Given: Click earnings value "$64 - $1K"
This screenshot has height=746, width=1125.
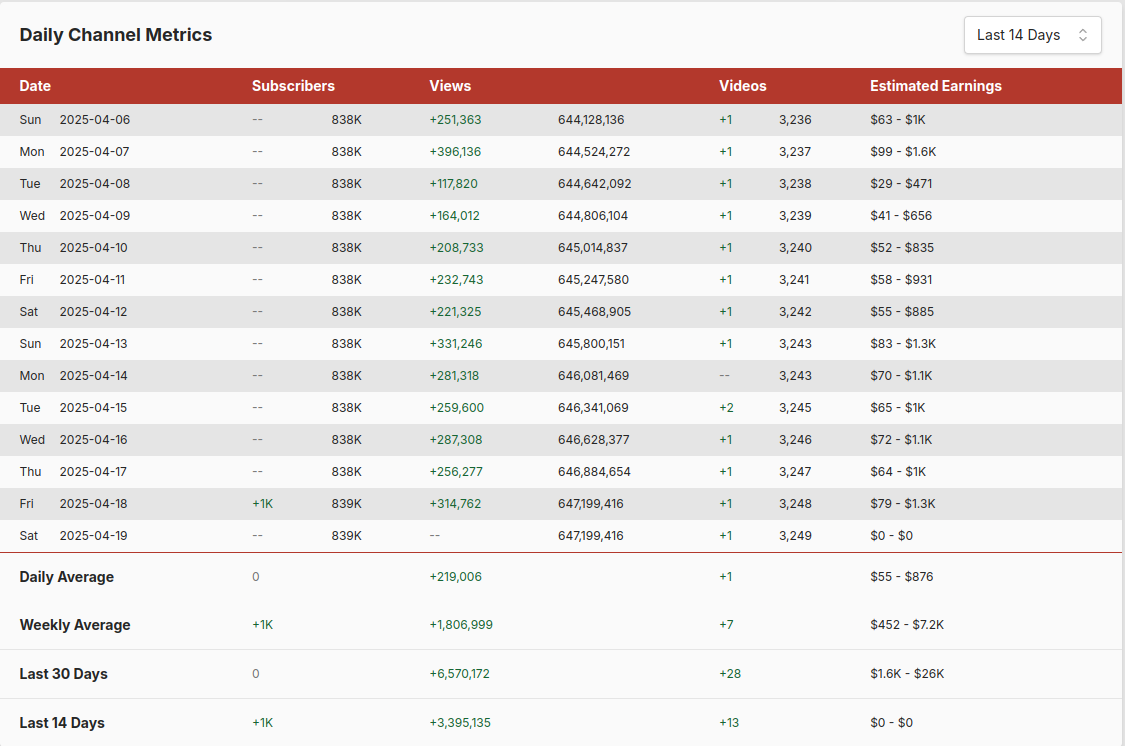Looking at the screenshot, I should (898, 472).
